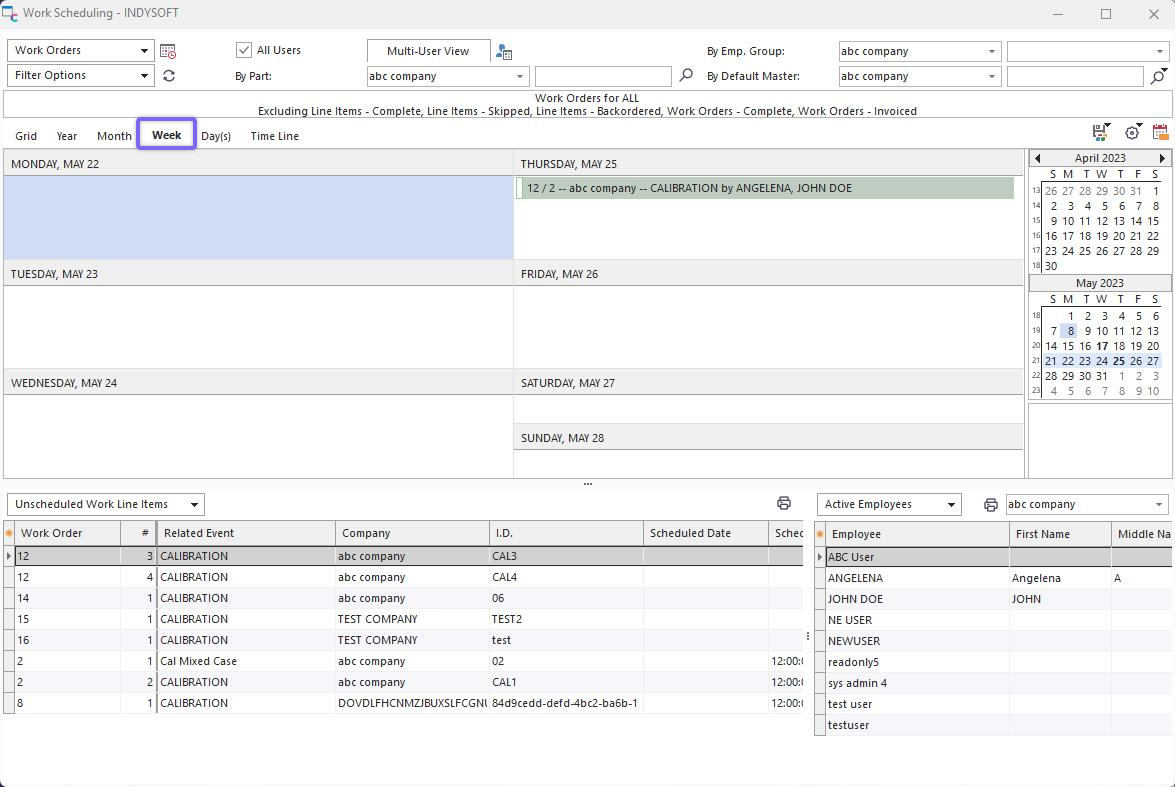Image resolution: width=1175 pixels, height=787 pixels.
Task: Go to next month in mini calendar
Action: tap(1162, 158)
